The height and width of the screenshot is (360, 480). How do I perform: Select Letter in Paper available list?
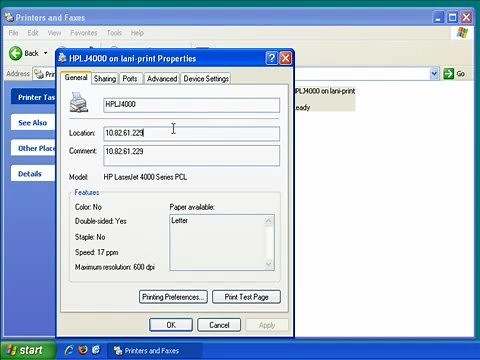[x=179, y=220]
